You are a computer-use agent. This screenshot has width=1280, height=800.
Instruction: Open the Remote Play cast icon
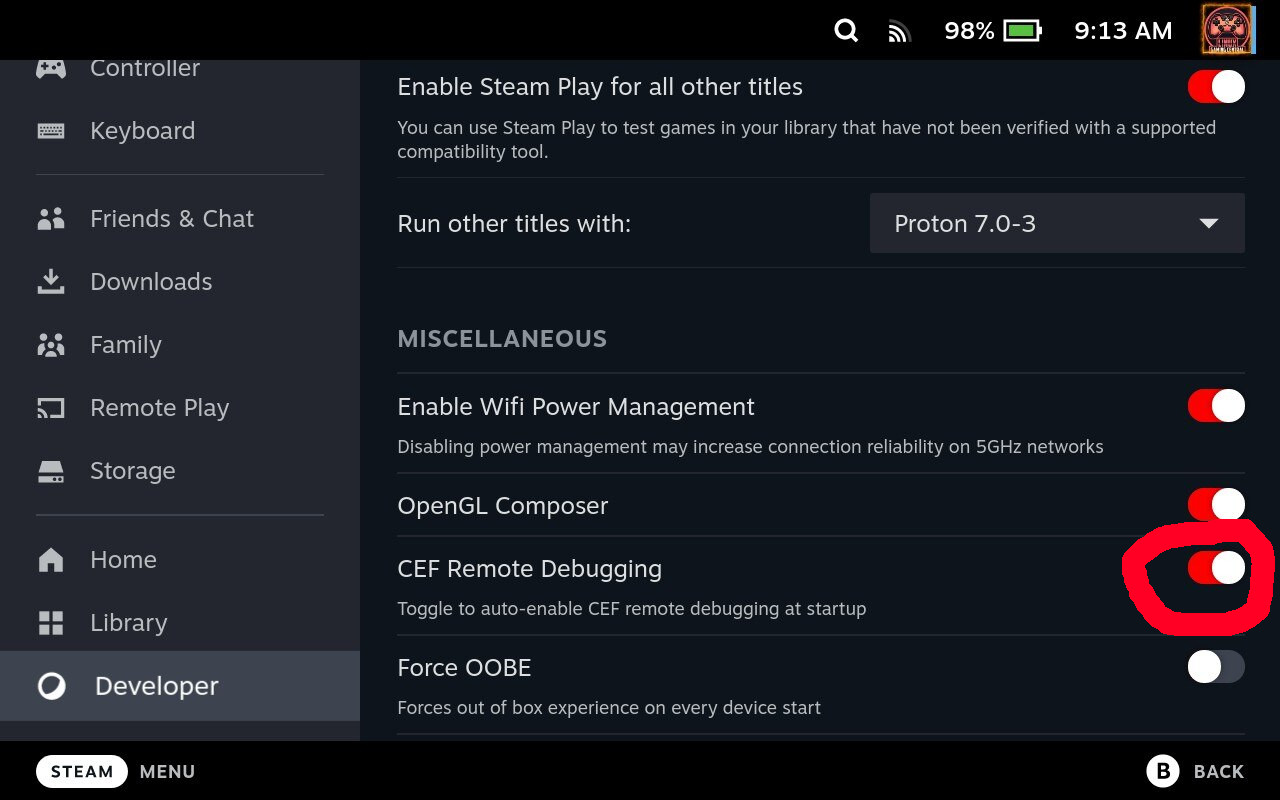(x=51, y=408)
